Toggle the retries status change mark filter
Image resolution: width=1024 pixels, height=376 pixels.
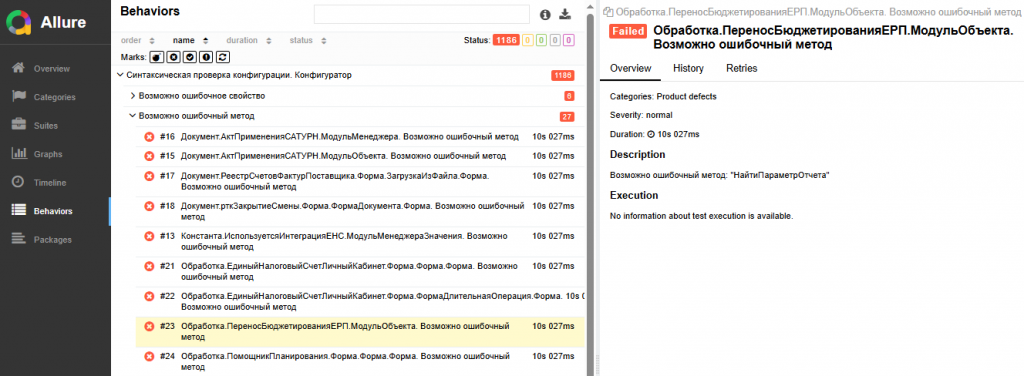[x=223, y=57]
